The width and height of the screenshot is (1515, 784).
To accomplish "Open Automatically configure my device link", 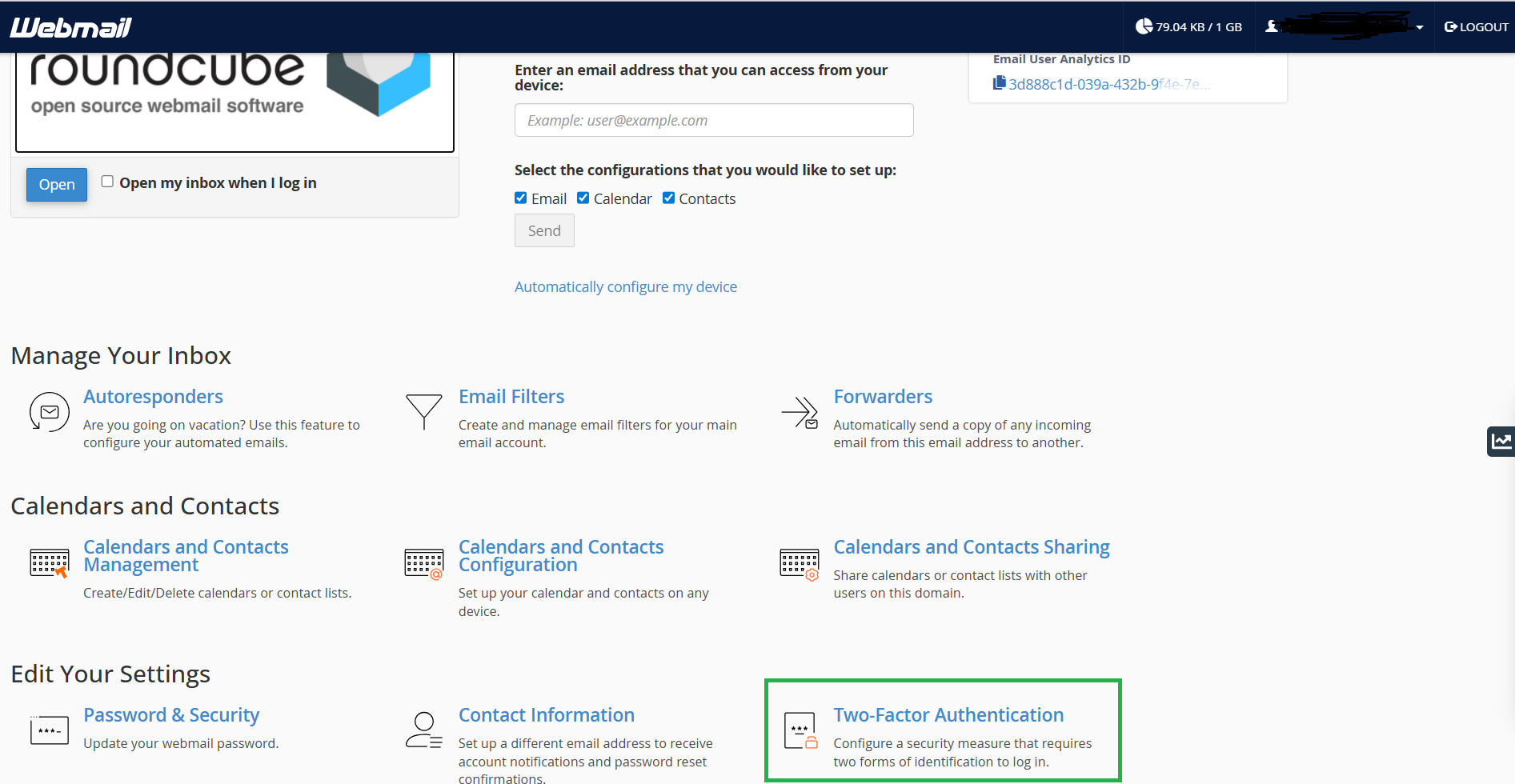I will coord(625,287).
